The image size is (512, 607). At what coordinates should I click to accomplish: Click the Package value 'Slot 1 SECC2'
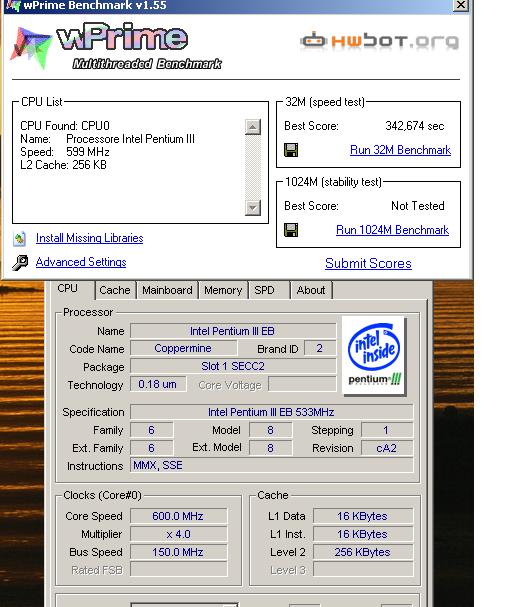click(x=233, y=366)
